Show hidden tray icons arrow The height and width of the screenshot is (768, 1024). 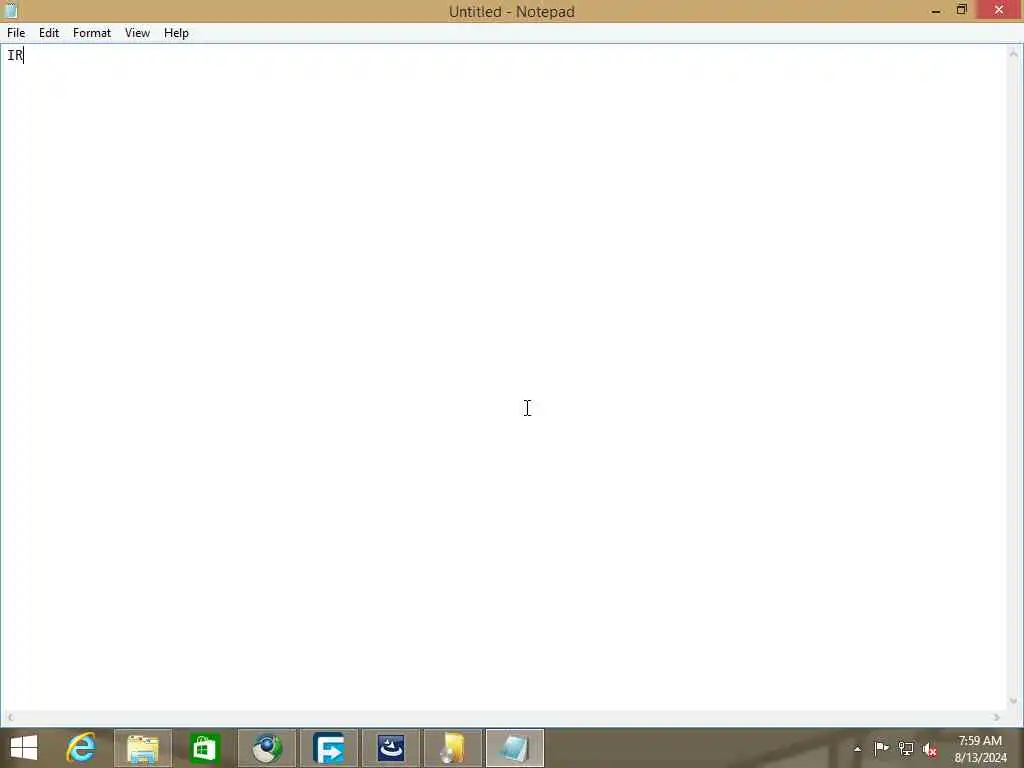tap(857, 749)
